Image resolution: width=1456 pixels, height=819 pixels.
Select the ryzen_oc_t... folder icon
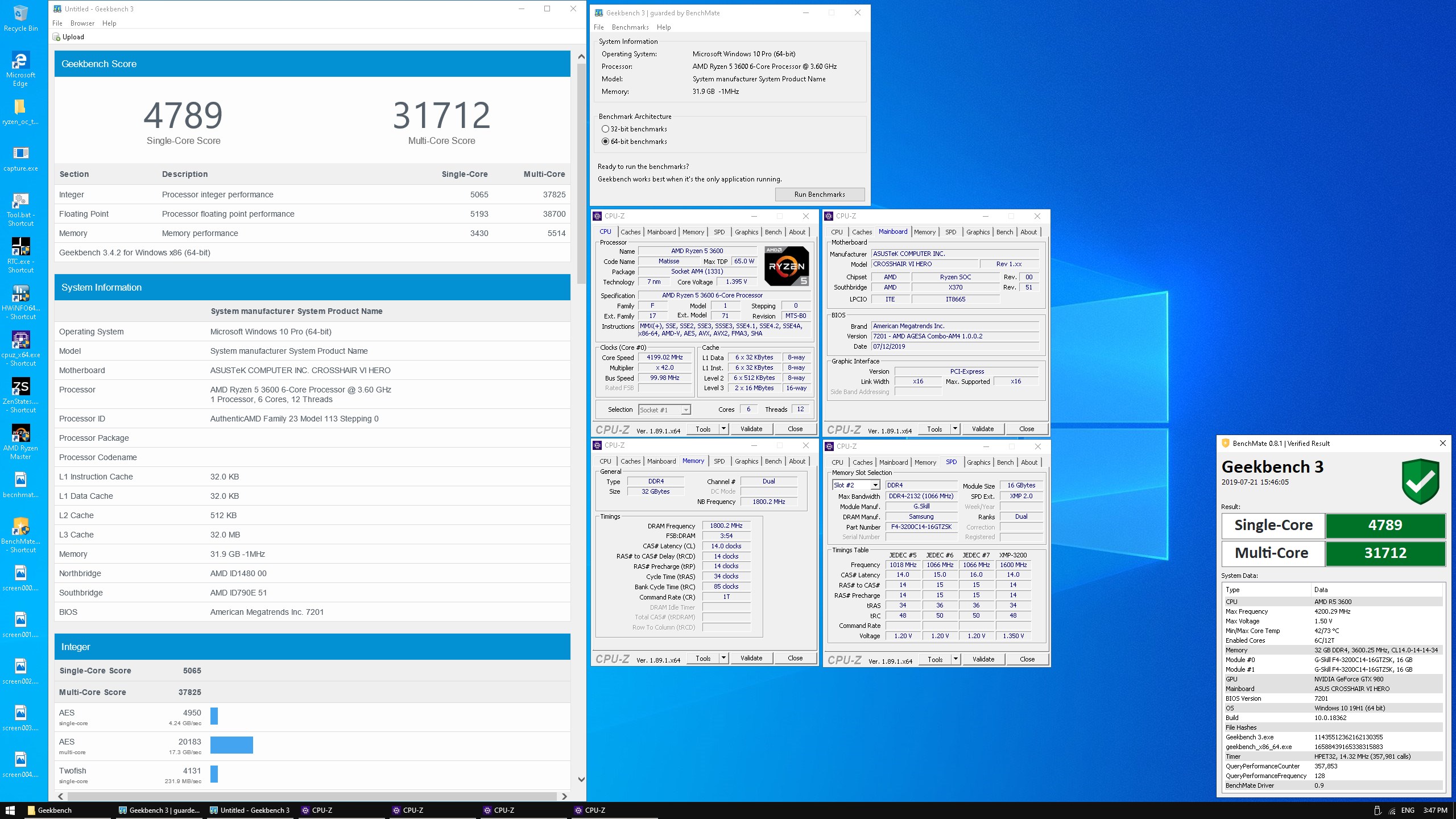coord(20,112)
